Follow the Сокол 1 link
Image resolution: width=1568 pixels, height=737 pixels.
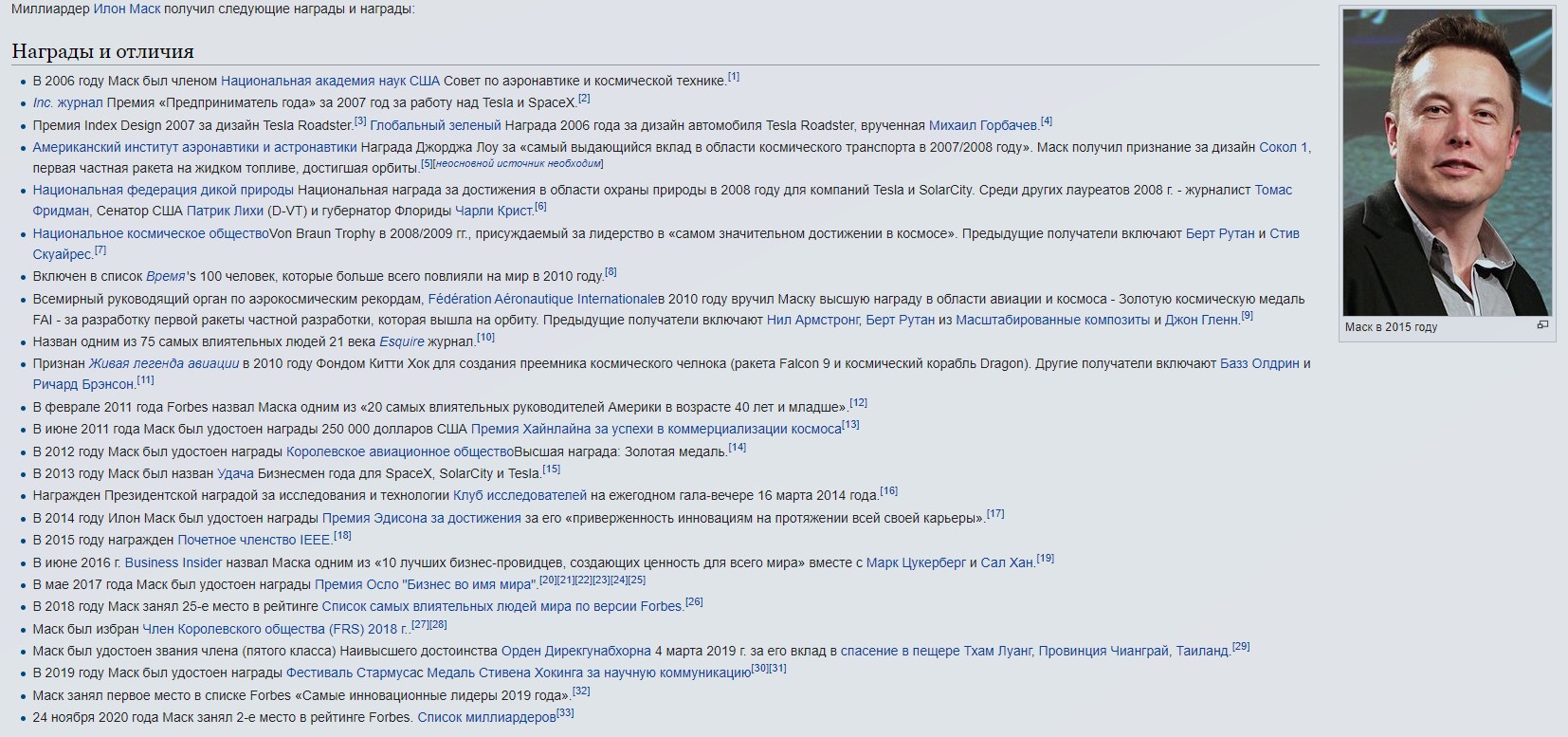pyautogui.click(x=1283, y=147)
